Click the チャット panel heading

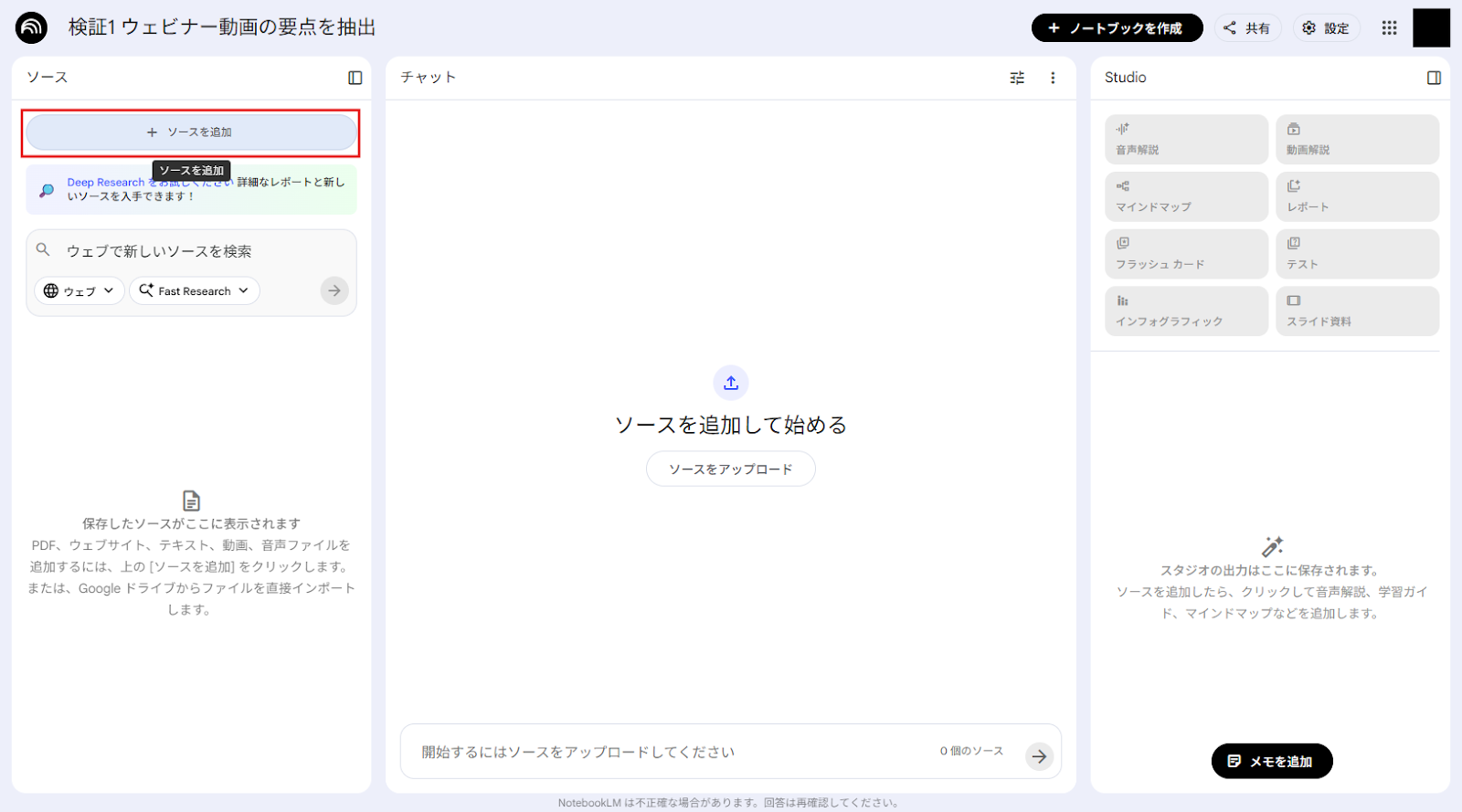tap(428, 78)
